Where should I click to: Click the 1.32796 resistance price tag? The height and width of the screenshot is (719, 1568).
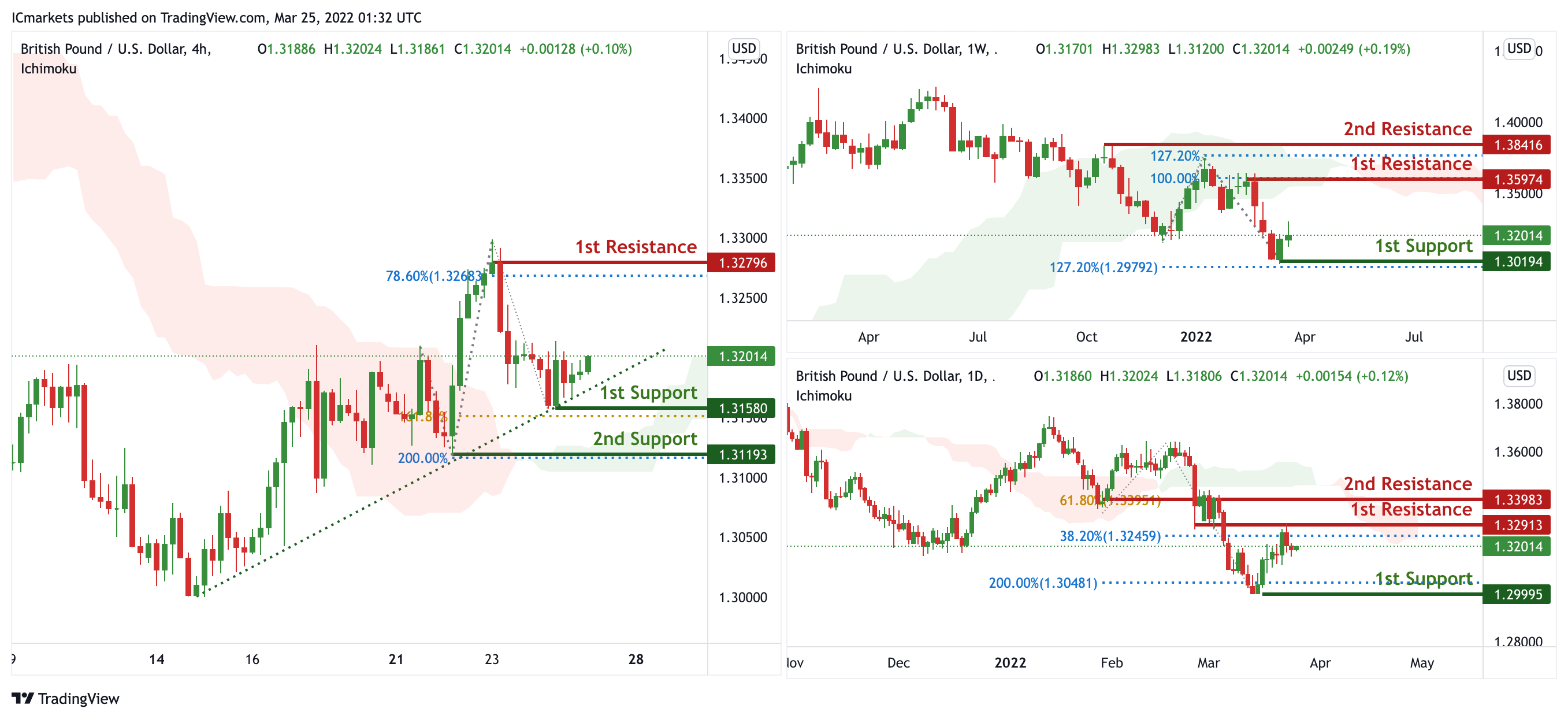pyautogui.click(x=741, y=262)
